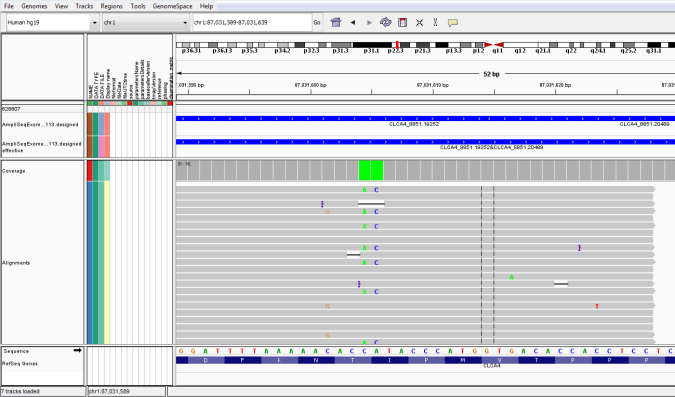
Task: Click the red marker on chromosome ideogram
Action: click(397, 44)
